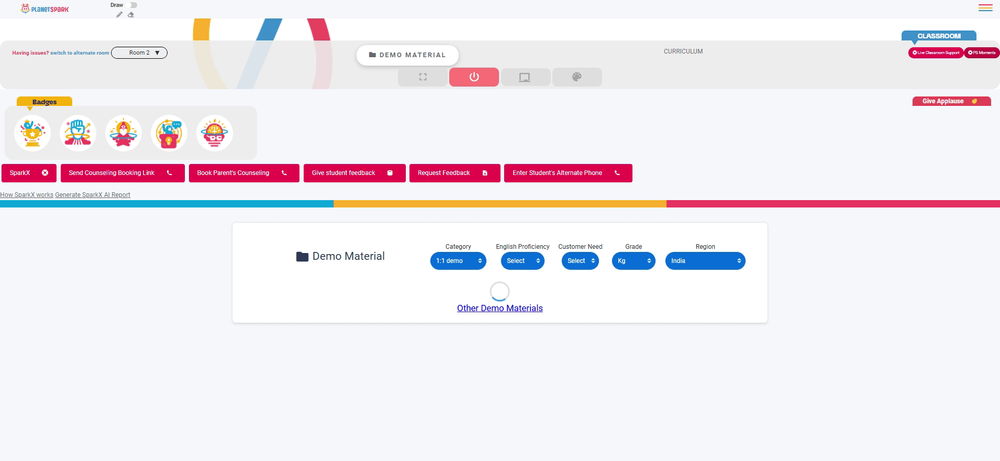Award the brain with glasses badge

(214, 133)
